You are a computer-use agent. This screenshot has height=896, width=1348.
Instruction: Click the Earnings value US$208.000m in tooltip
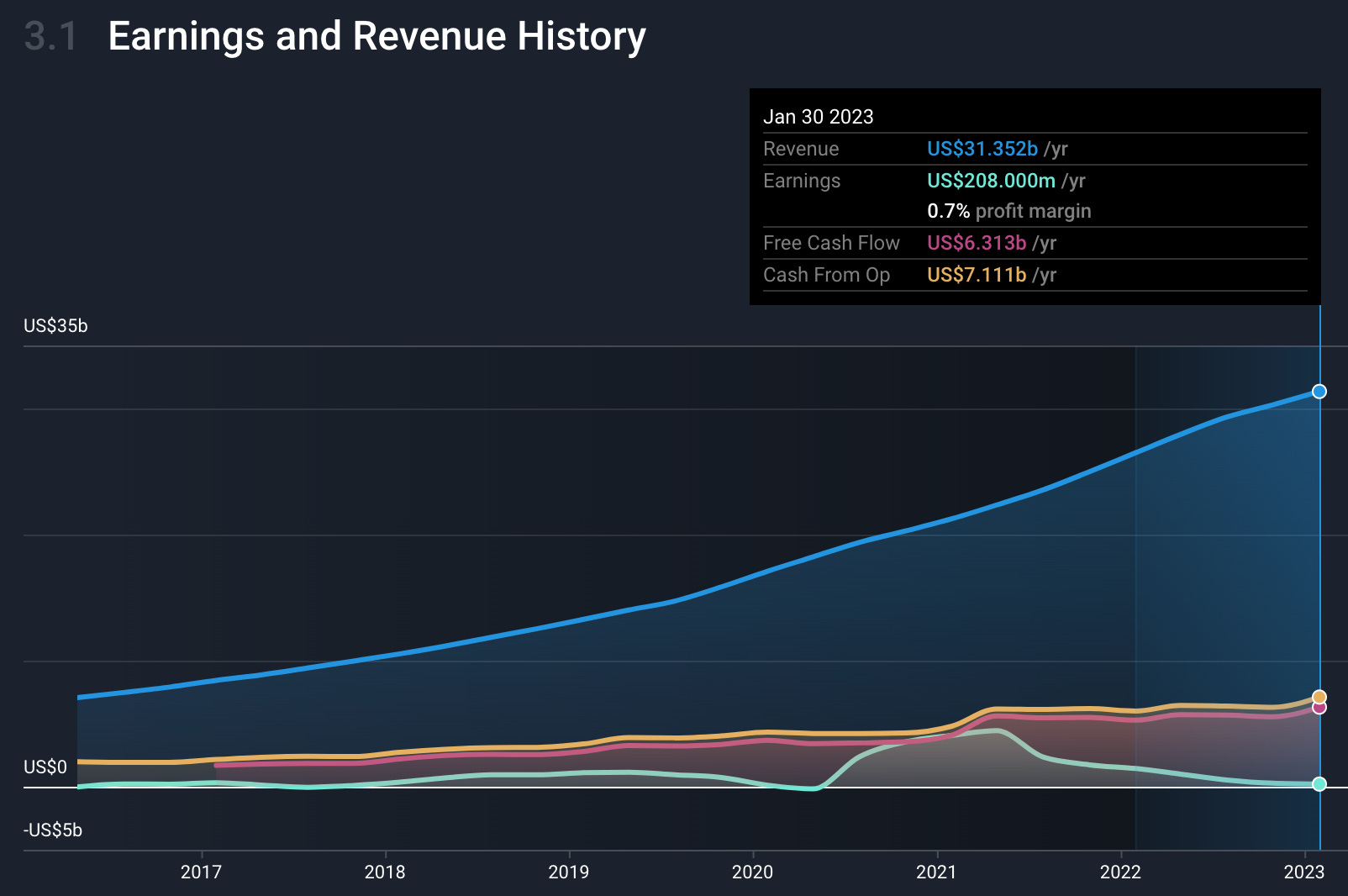click(991, 181)
